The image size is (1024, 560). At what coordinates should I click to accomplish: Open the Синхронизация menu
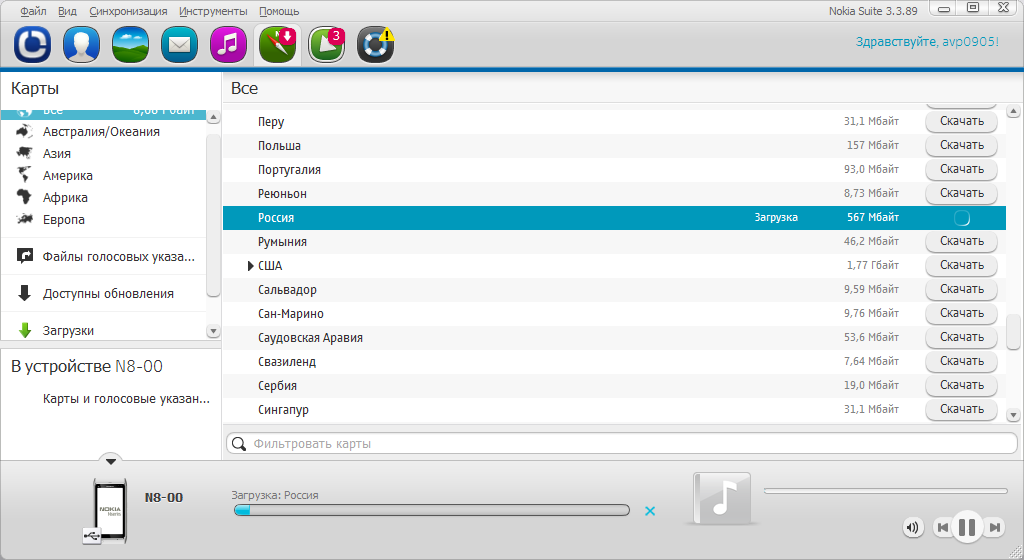[x=128, y=11]
